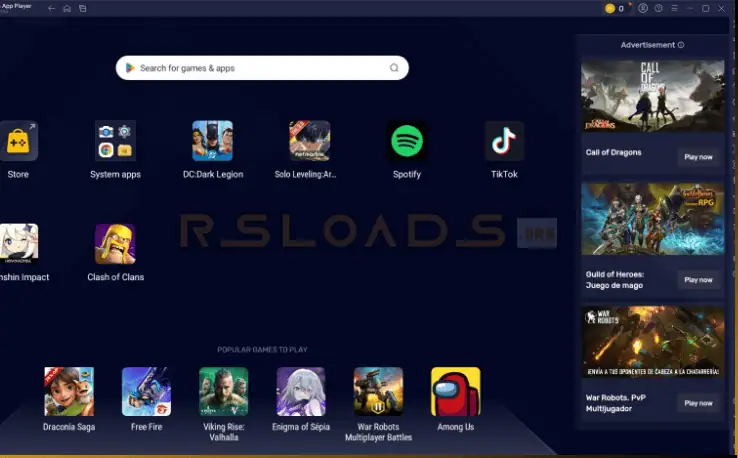The height and width of the screenshot is (458, 738).
Task: Focus the Search for games & apps field
Action: click(x=262, y=68)
